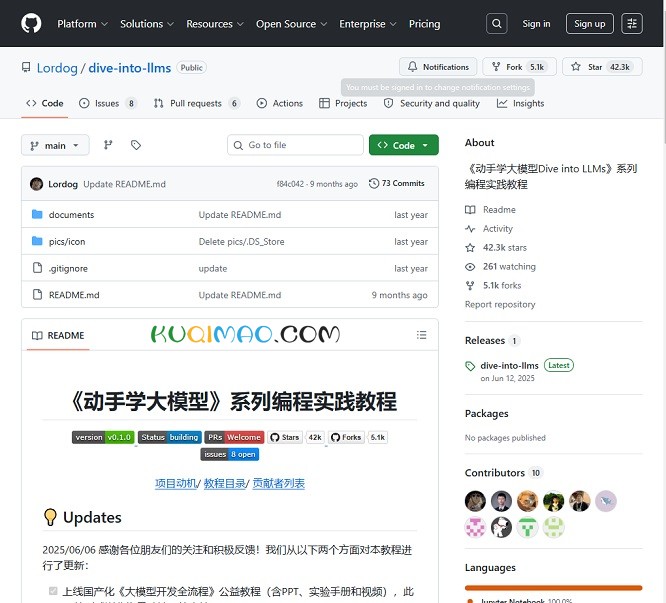Expand the Enterprise menu

[x=368, y=24]
